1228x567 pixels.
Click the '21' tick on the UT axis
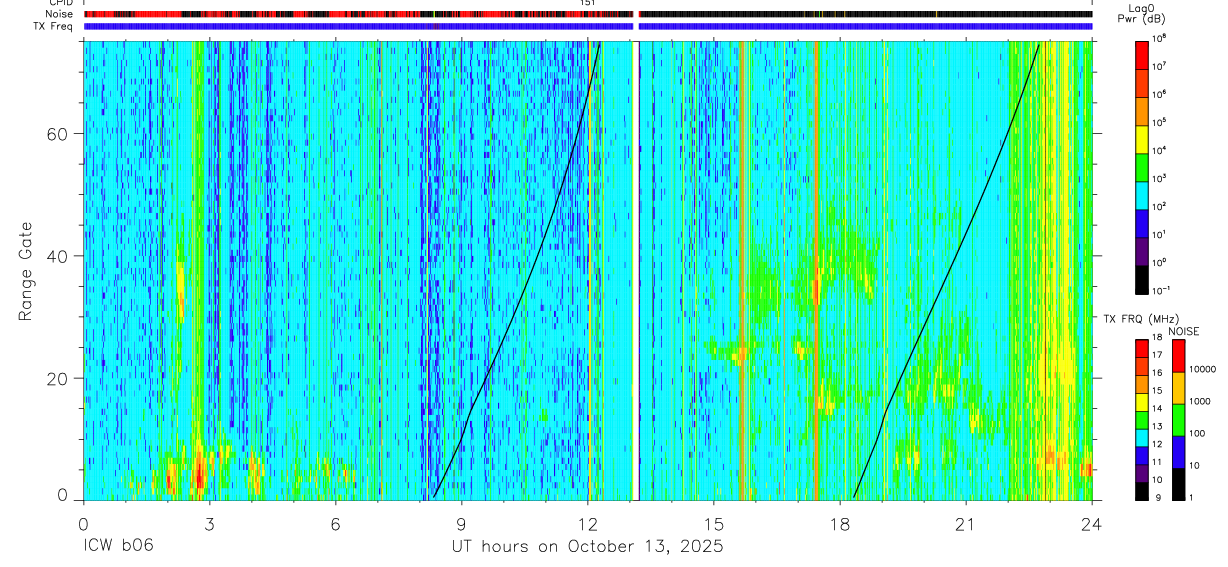coord(966,524)
